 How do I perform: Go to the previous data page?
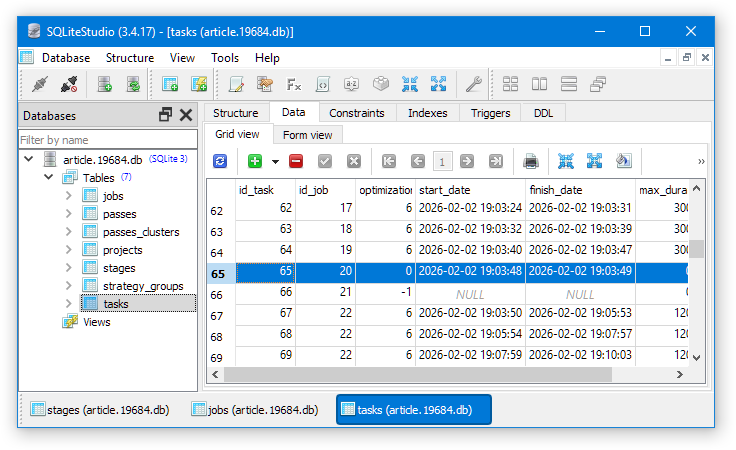418,161
